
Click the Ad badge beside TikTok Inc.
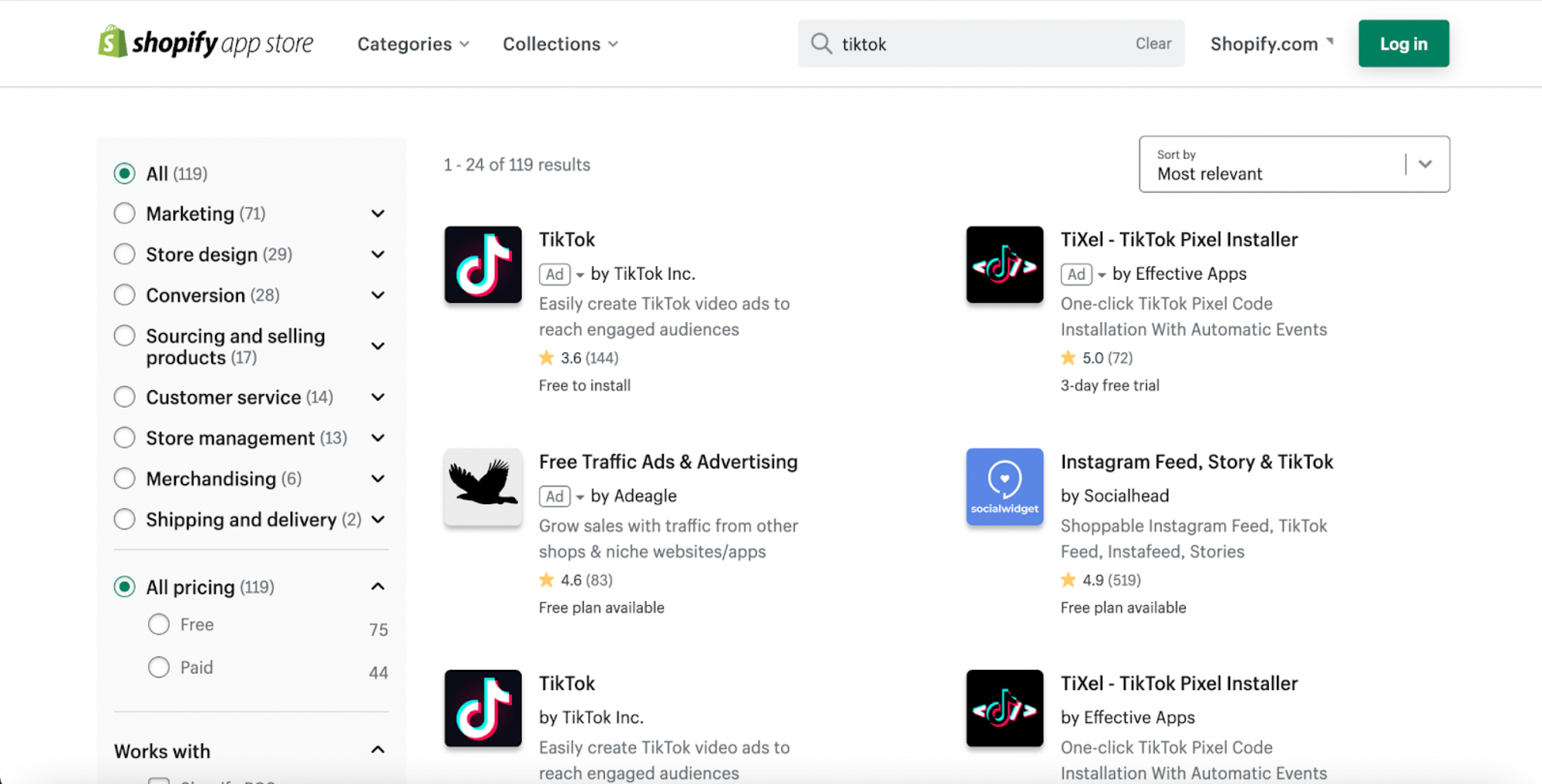554,274
